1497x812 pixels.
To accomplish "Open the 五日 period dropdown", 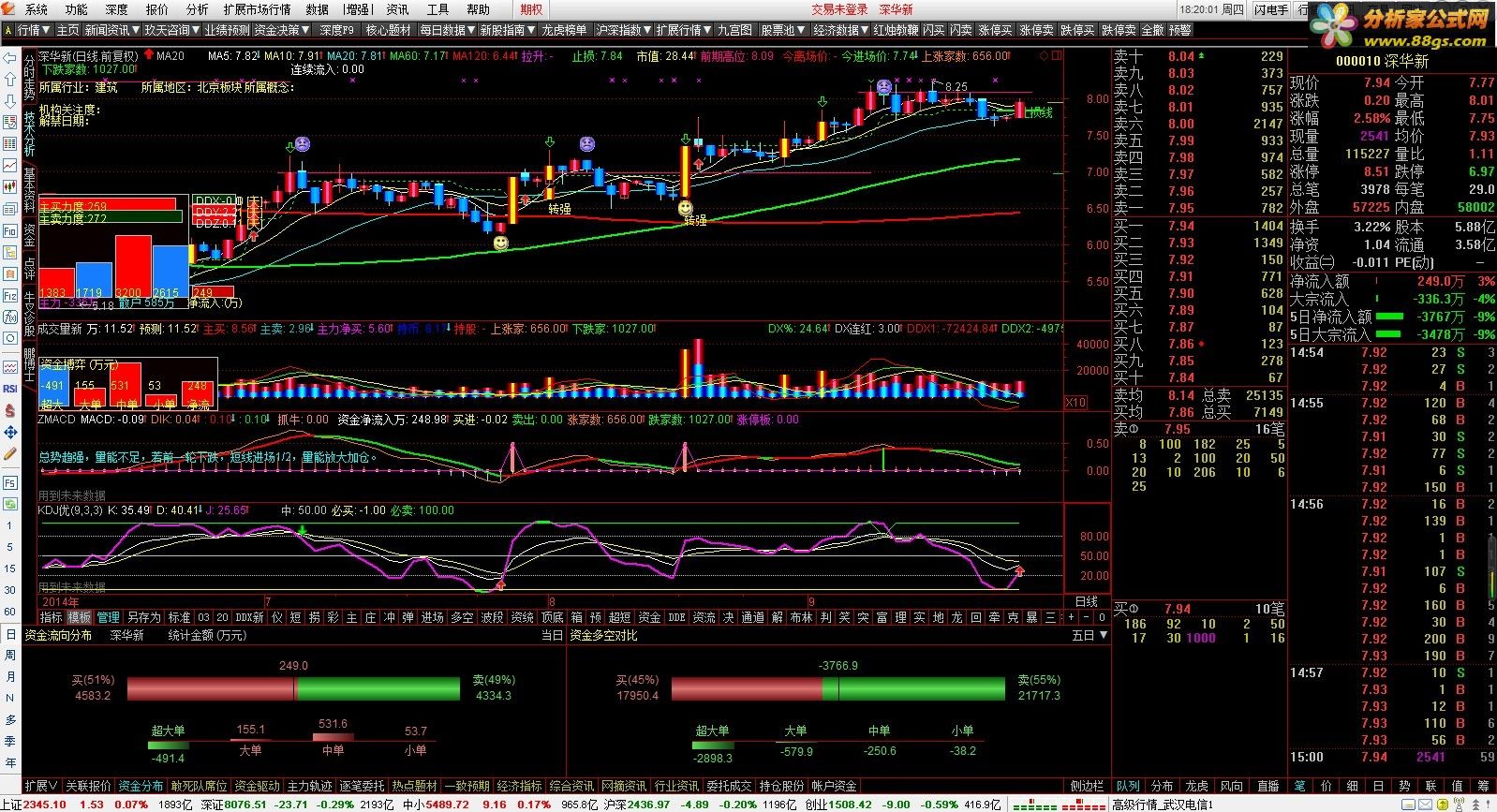I will [x=1089, y=635].
